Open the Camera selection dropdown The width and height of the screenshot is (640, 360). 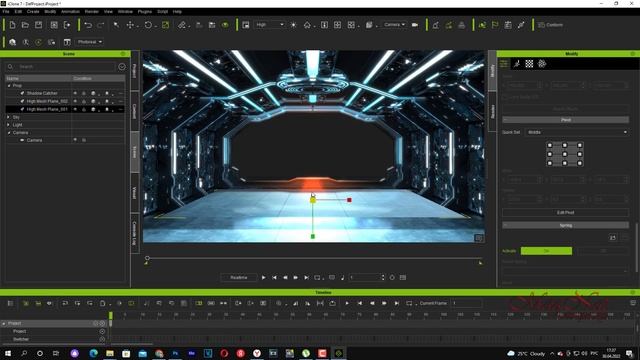pos(394,25)
